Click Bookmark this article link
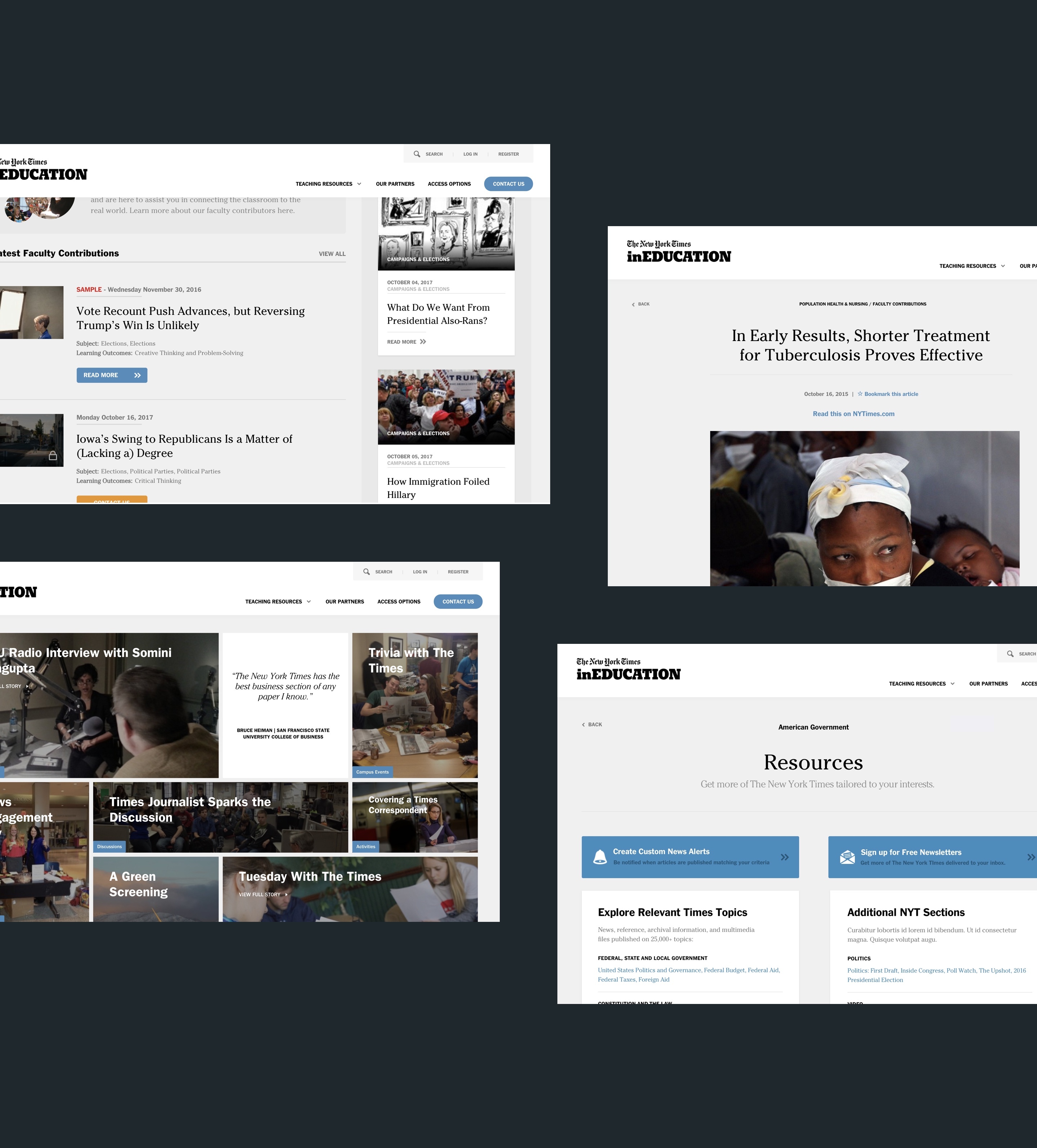Viewport: 1037px width, 1148px height. coord(891,394)
